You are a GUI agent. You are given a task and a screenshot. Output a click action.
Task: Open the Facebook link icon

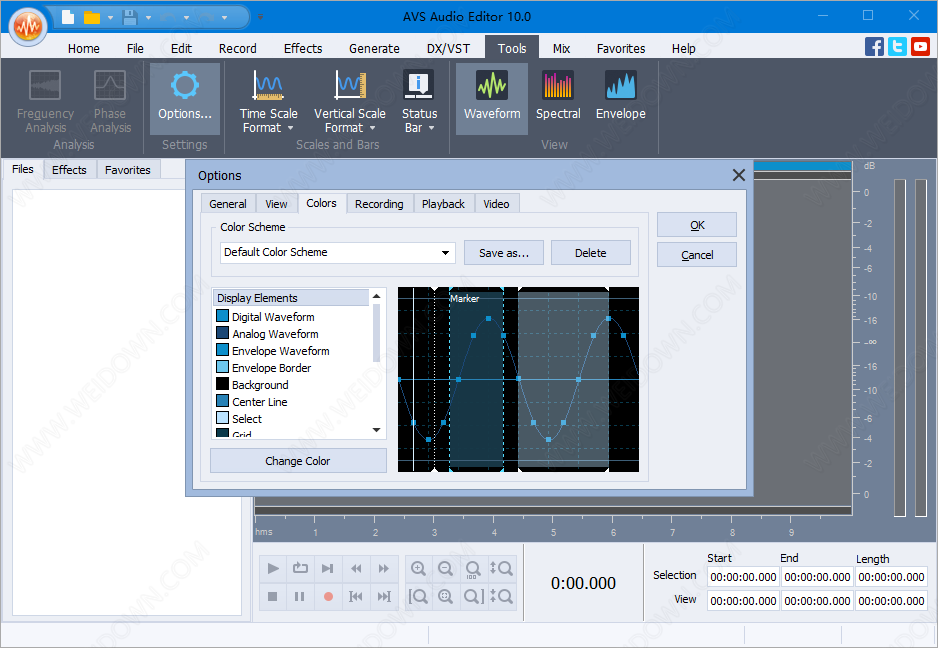point(874,47)
